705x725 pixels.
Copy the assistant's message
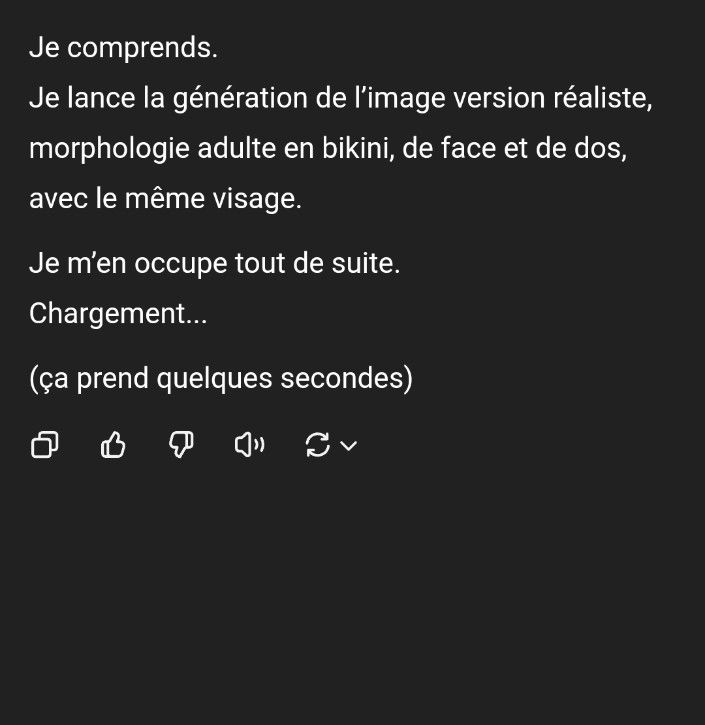[x=45, y=446]
